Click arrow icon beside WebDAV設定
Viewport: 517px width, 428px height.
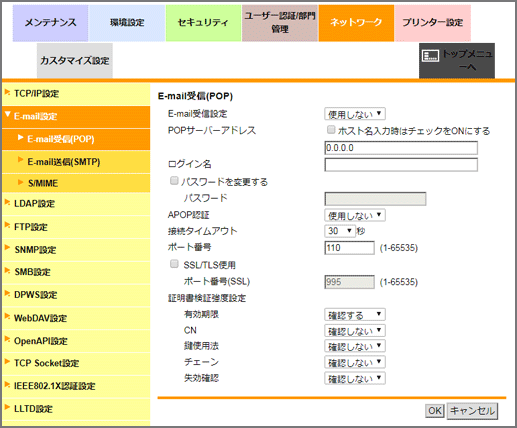(x=7, y=316)
